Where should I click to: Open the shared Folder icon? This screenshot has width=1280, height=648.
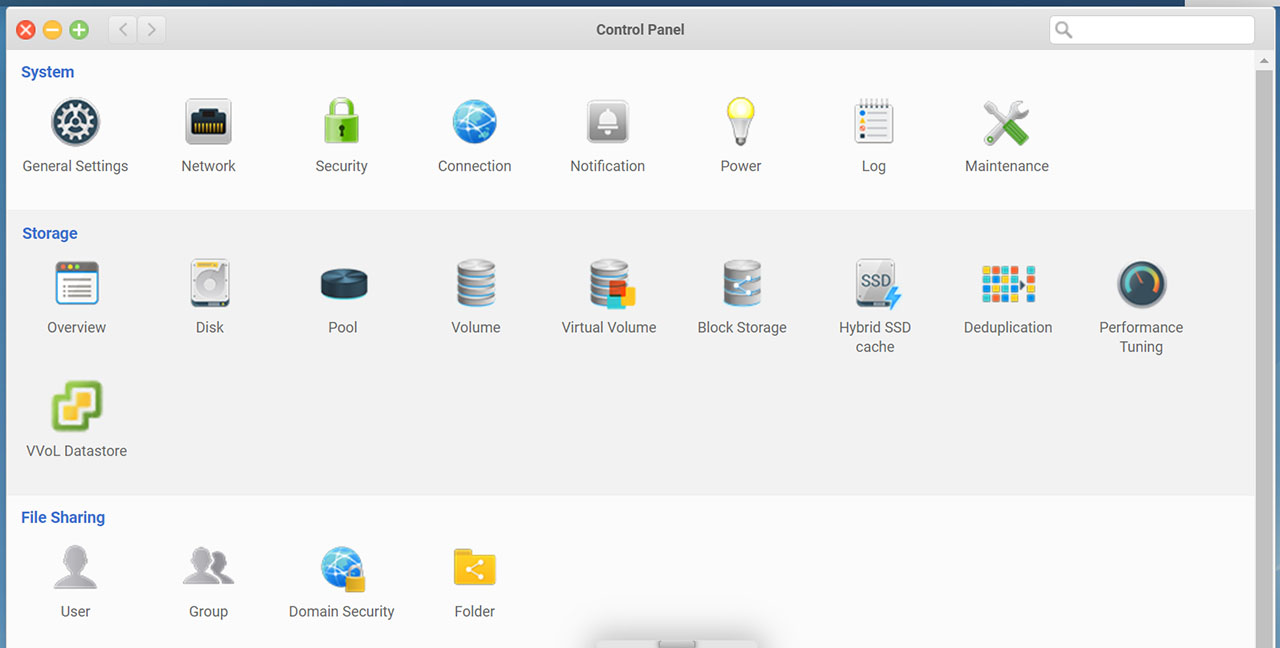pos(475,568)
